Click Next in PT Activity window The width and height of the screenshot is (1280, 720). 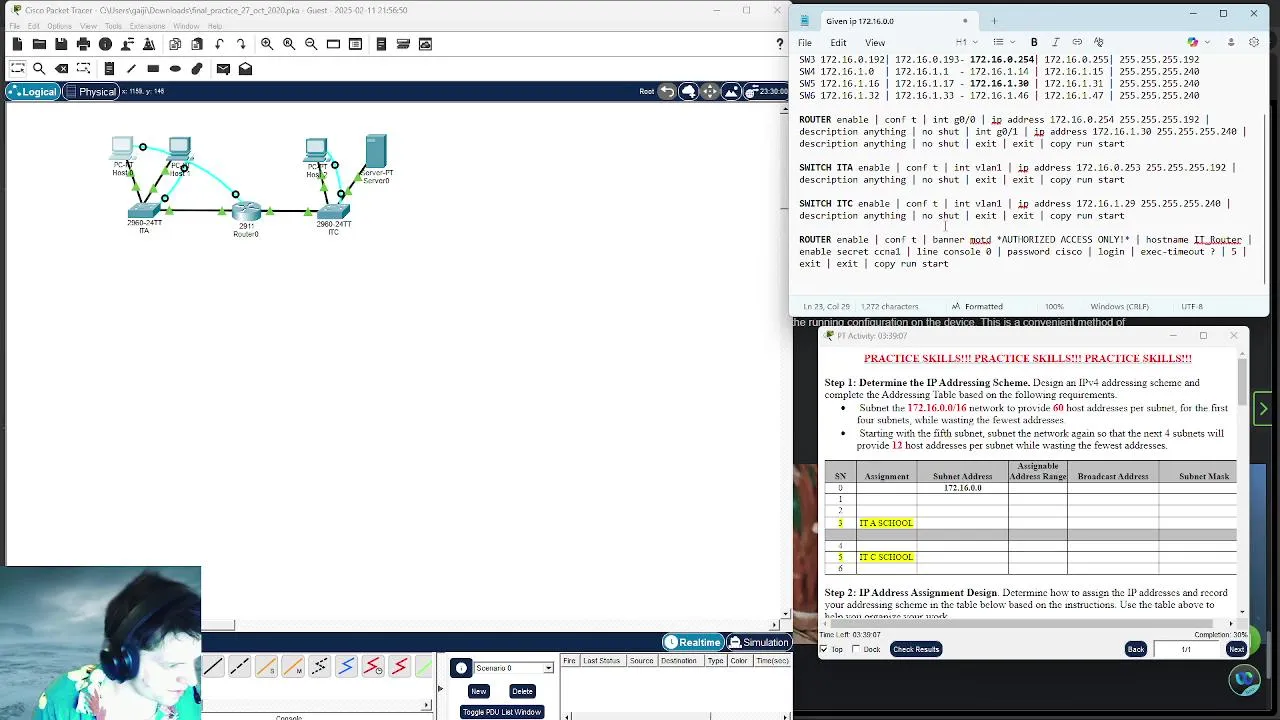(x=1236, y=649)
